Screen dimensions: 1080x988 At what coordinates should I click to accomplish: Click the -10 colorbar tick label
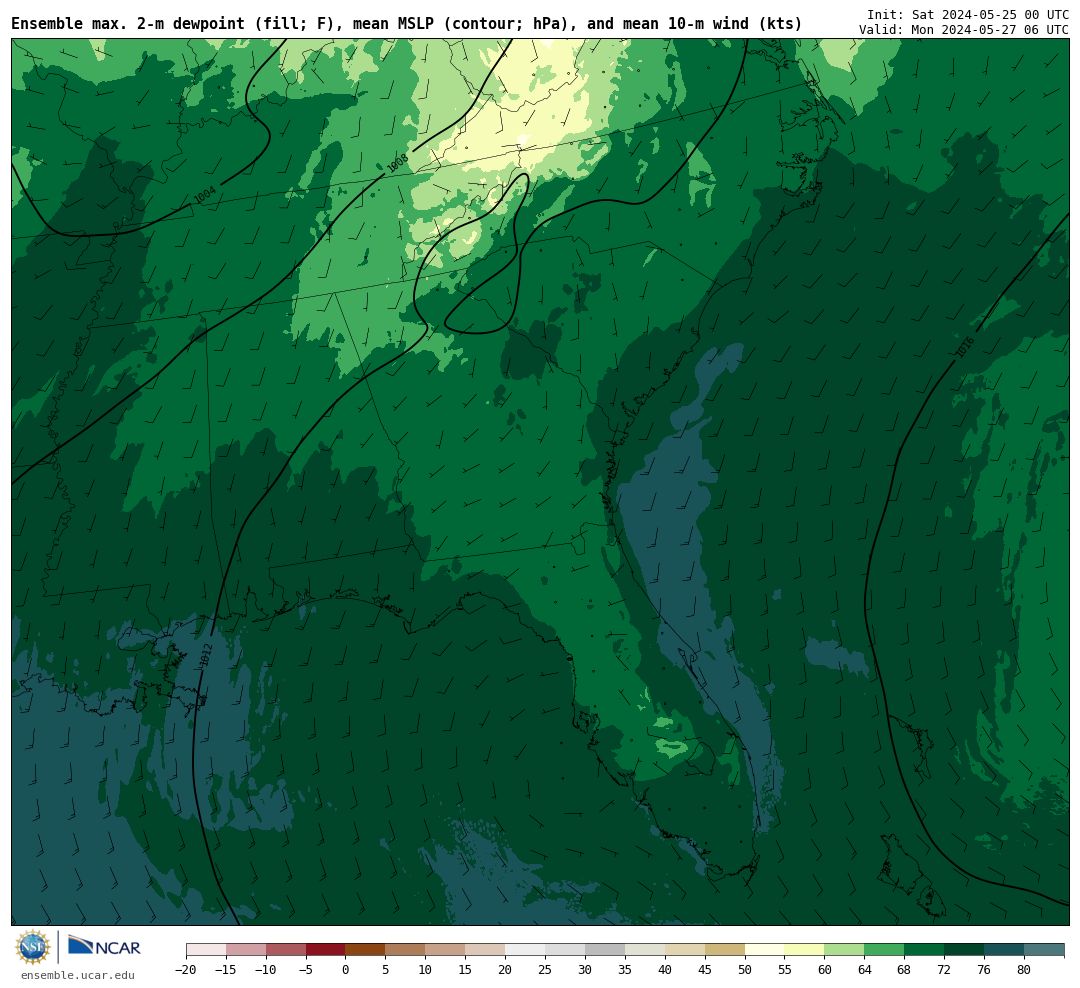pos(266,970)
